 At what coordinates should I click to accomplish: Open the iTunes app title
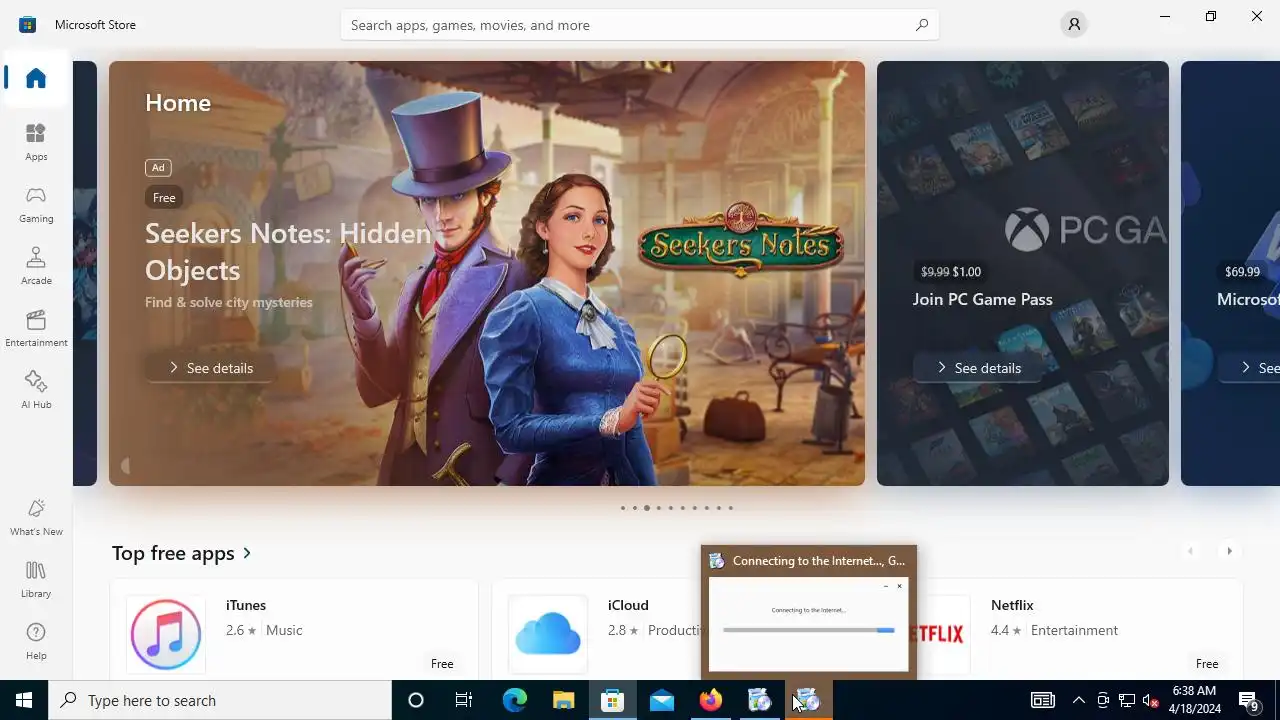pyautogui.click(x=246, y=605)
